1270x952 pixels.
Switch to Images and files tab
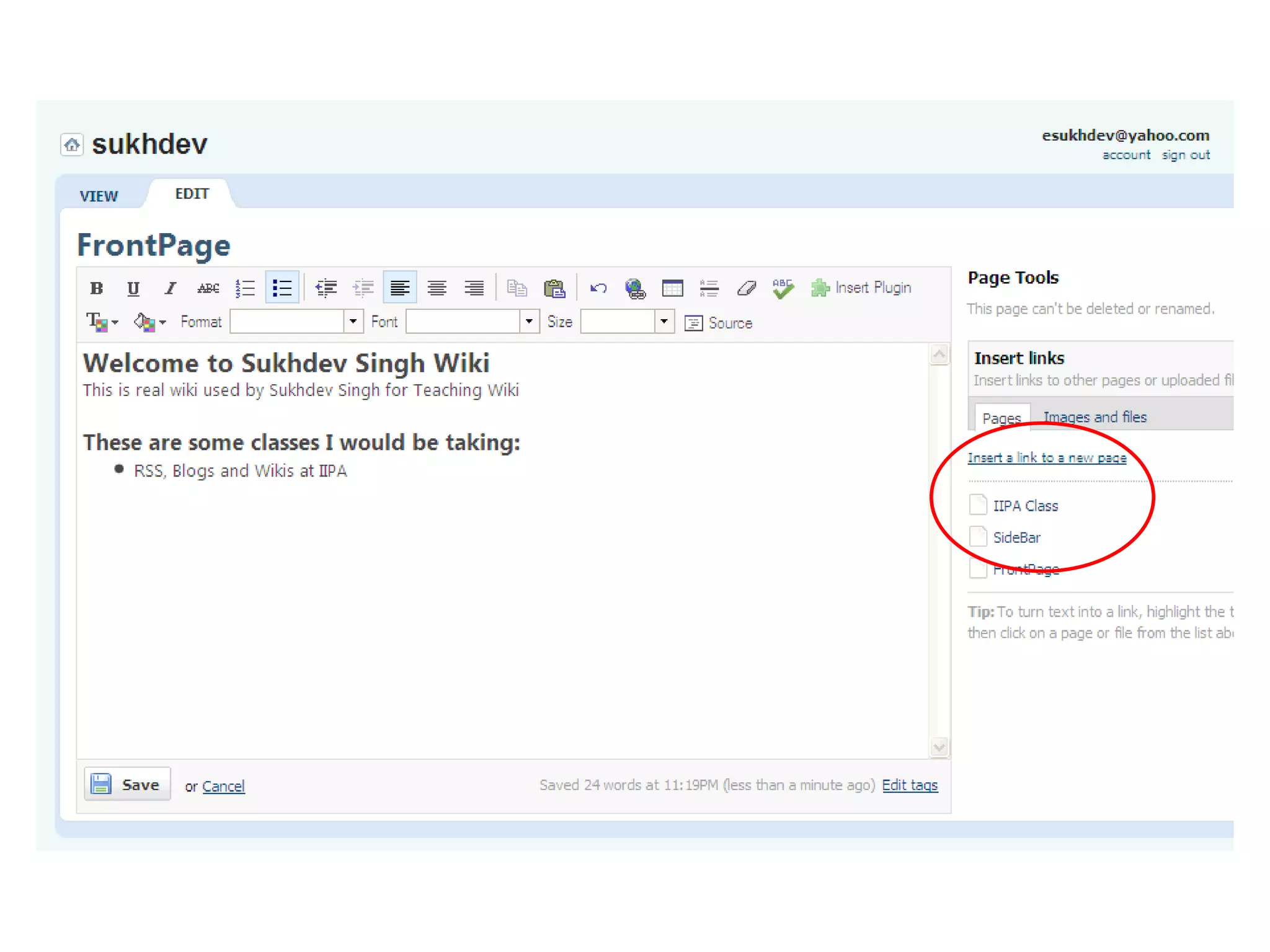1095,417
